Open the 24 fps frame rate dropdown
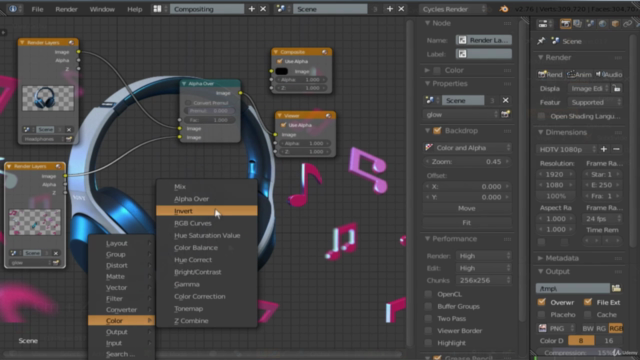This screenshot has height=360, width=640. (602, 219)
